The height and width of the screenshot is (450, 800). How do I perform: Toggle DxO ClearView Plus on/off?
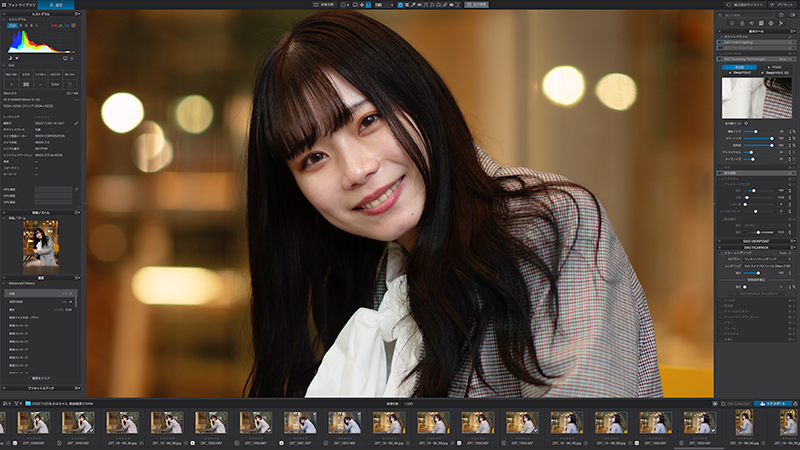(x=721, y=48)
